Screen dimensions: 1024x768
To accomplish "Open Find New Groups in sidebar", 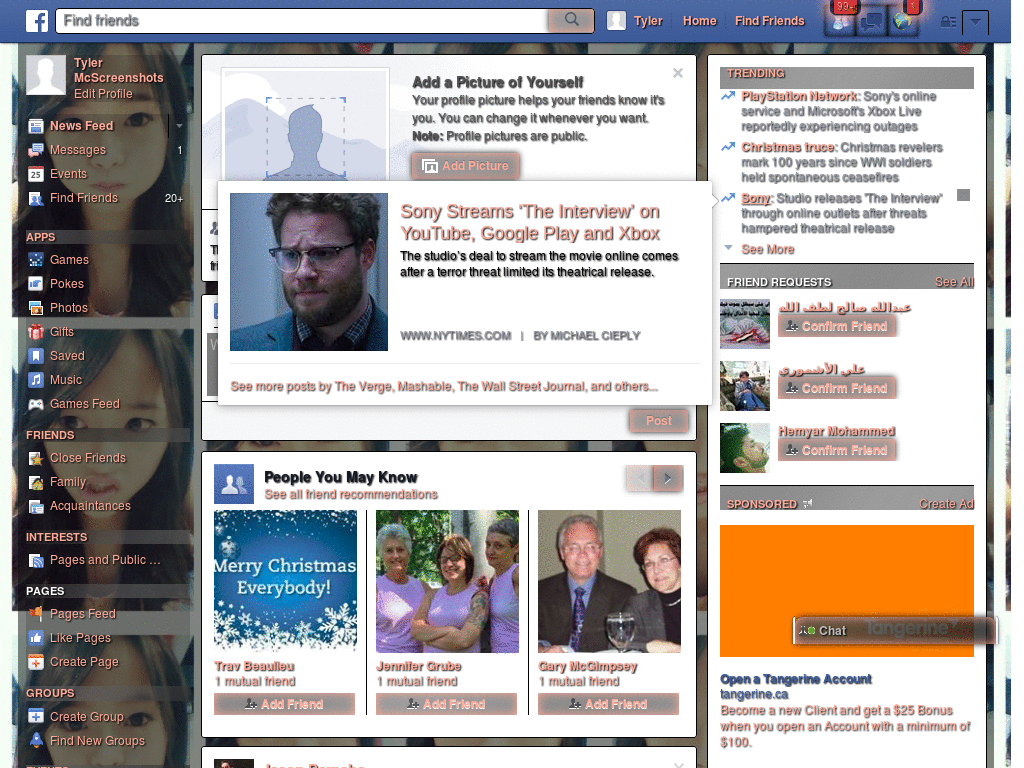I will [97, 741].
